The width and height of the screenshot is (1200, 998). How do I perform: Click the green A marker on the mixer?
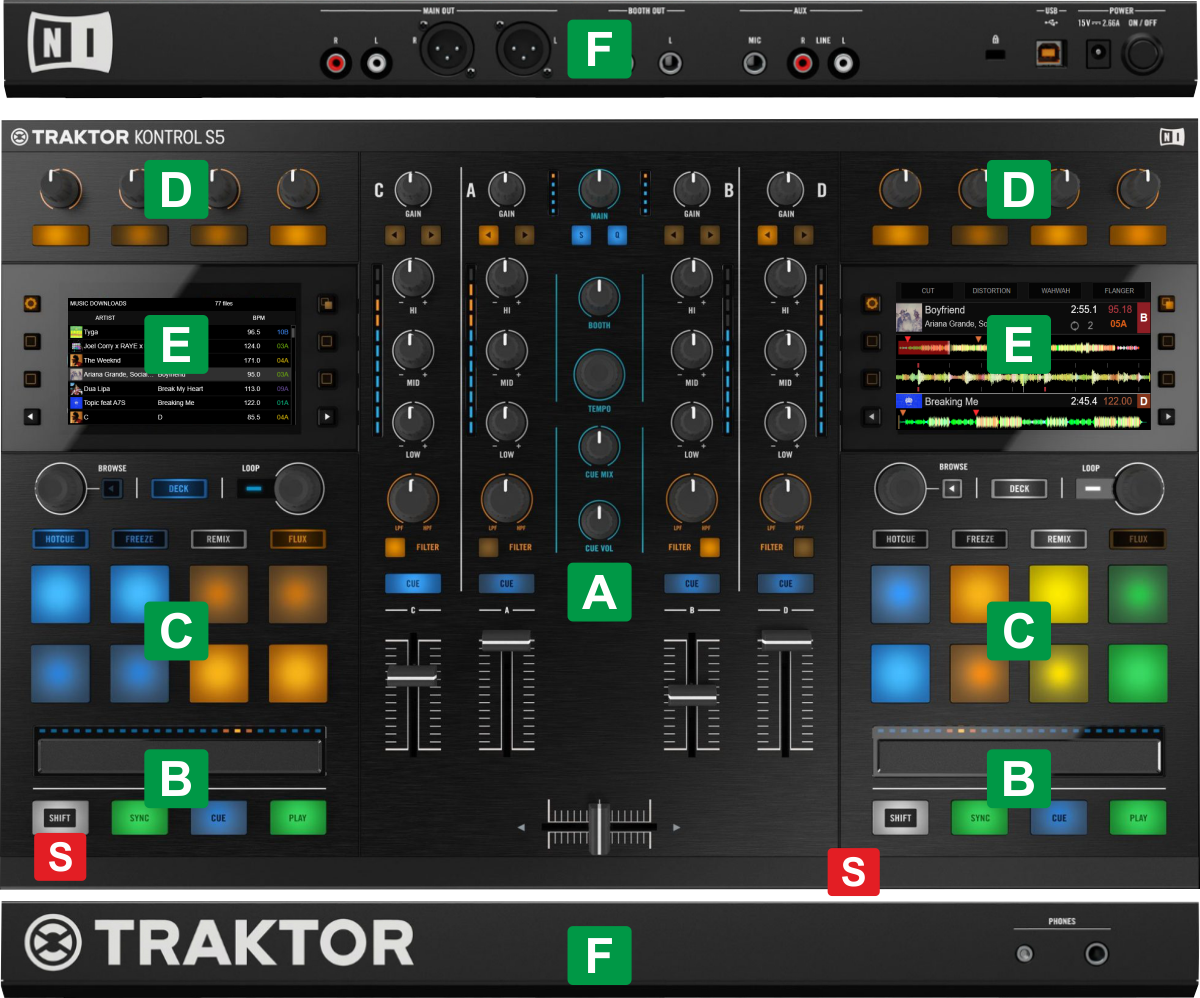coord(599,594)
